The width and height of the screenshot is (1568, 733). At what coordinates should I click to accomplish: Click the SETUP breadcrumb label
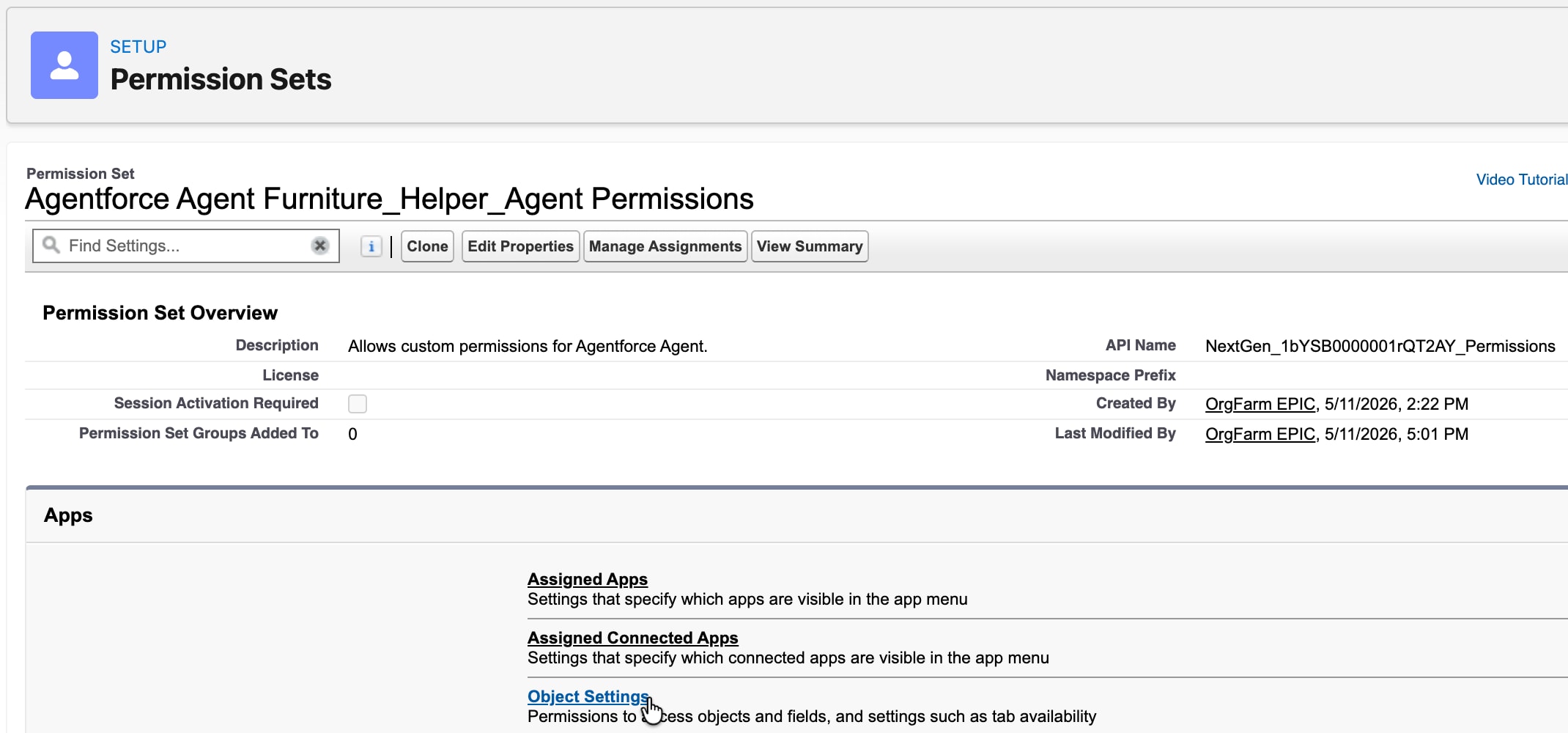click(x=138, y=47)
